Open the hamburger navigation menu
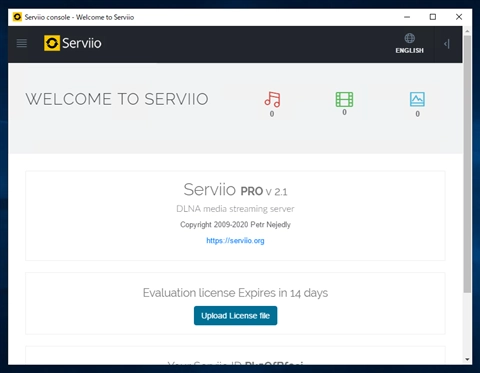The height and width of the screenshot is (373, 480). pyautogui.click(x=22, y=43)
